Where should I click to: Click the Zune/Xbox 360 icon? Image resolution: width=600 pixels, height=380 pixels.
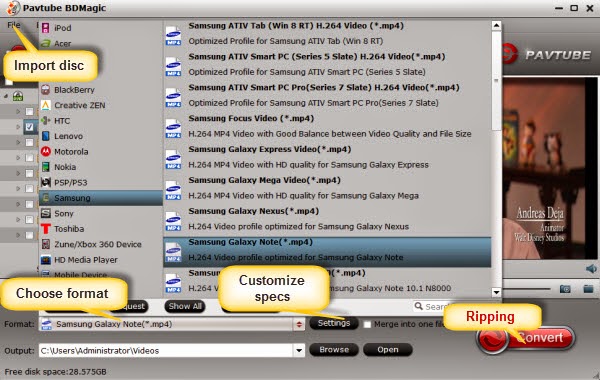46,244
